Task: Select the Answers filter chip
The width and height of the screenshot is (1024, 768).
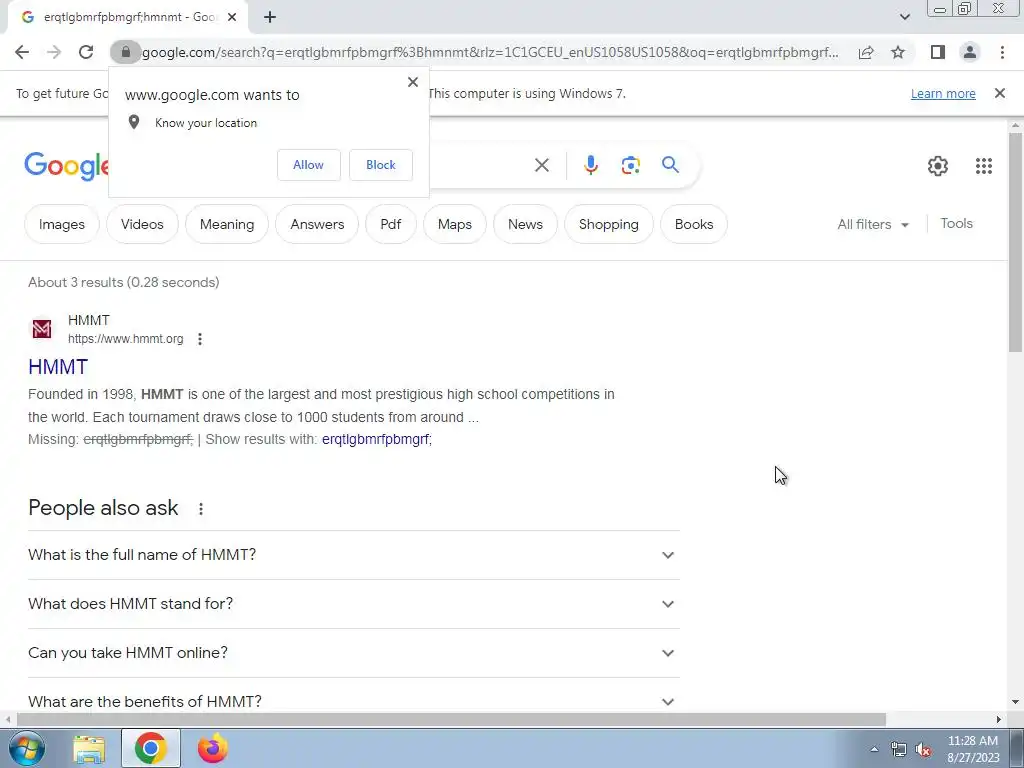Action: point(317,224)
